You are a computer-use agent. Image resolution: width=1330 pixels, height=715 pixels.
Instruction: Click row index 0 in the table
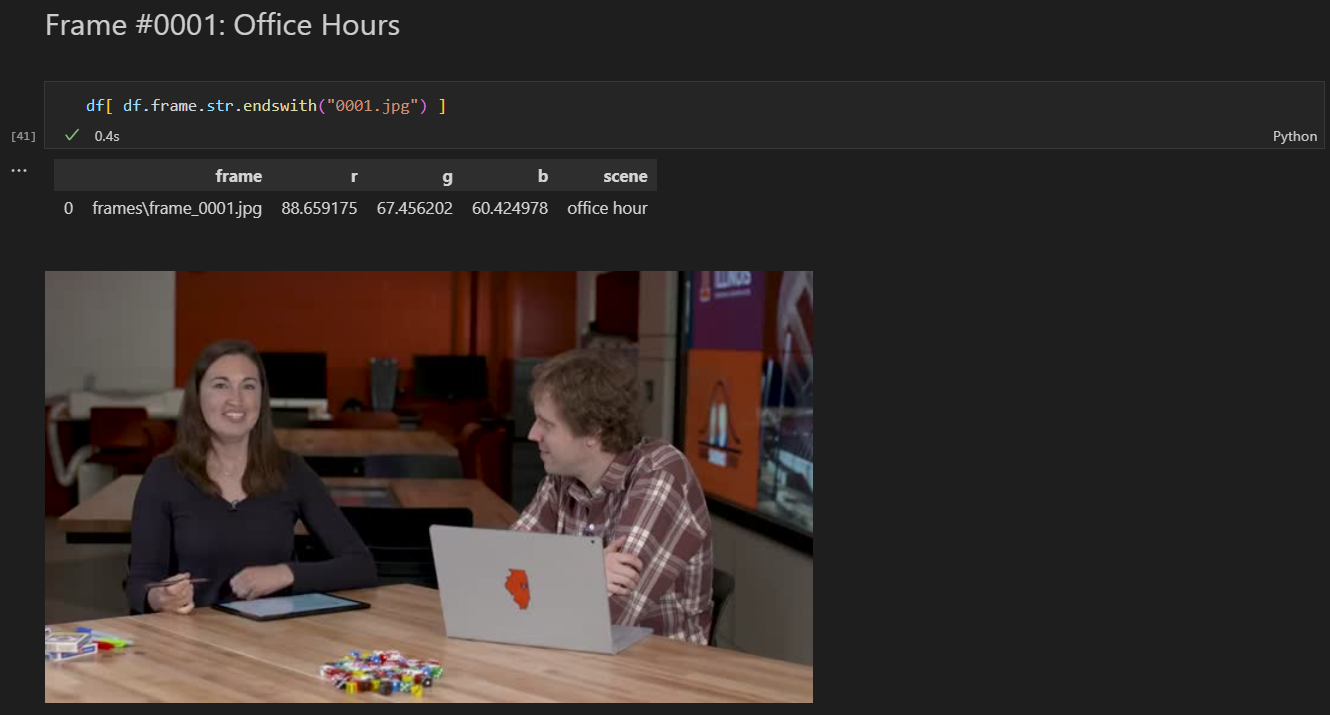[68, 208]
